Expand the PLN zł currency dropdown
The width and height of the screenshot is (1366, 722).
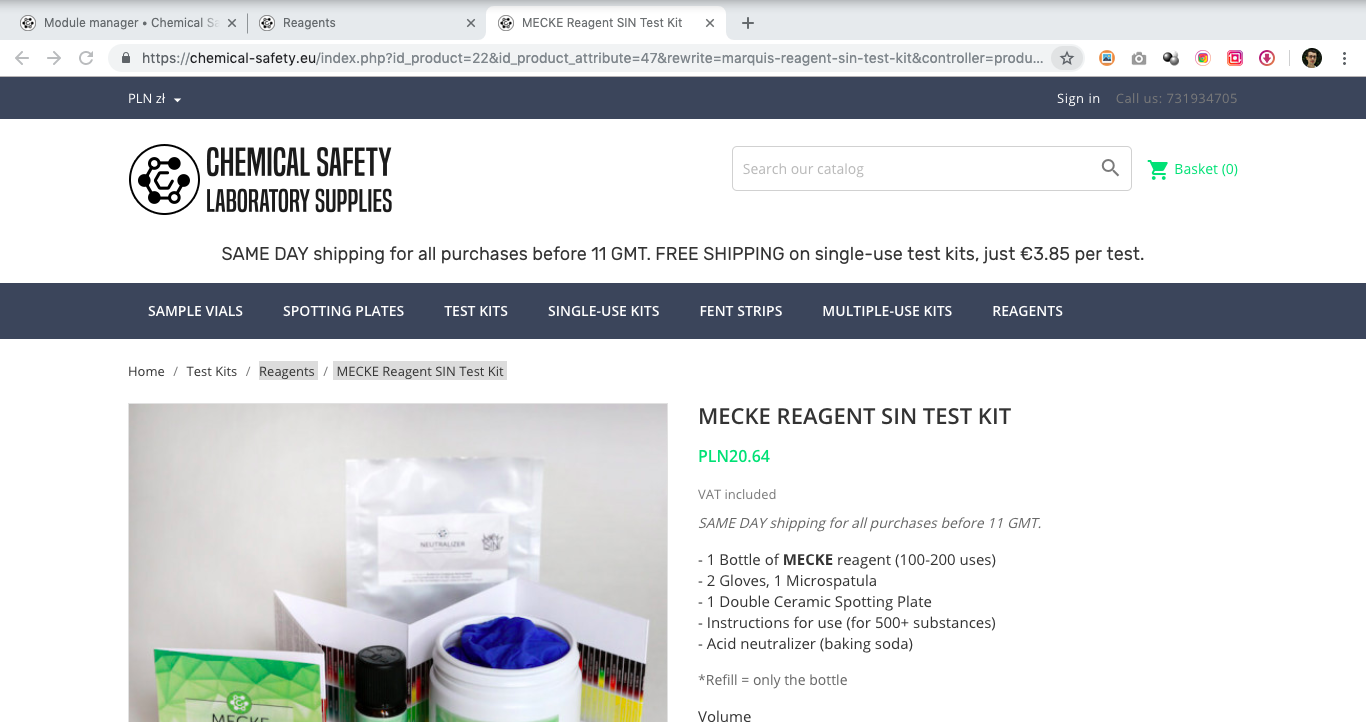click(x=155, y=98)
